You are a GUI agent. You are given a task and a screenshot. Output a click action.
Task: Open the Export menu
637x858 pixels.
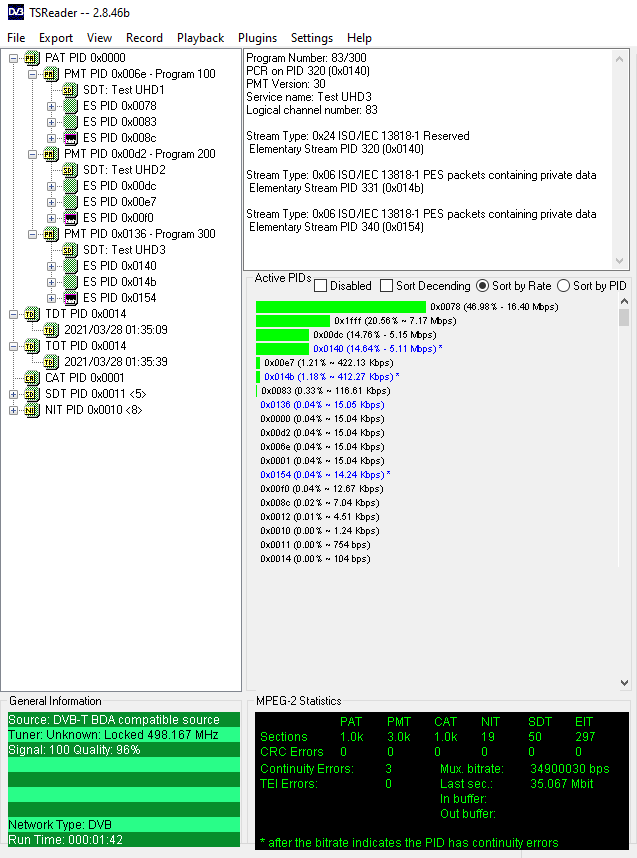[x=56, y=38]
